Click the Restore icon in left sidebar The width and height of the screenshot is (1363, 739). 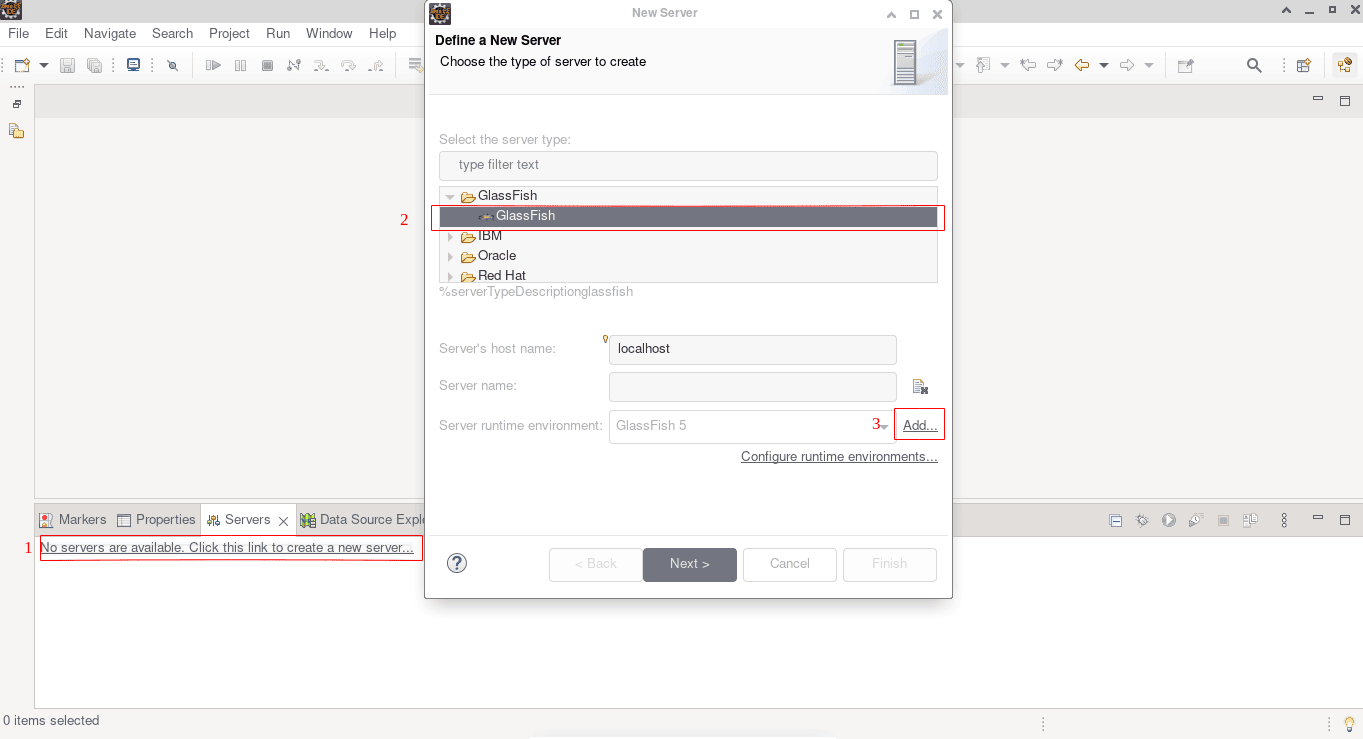point(17,104)
